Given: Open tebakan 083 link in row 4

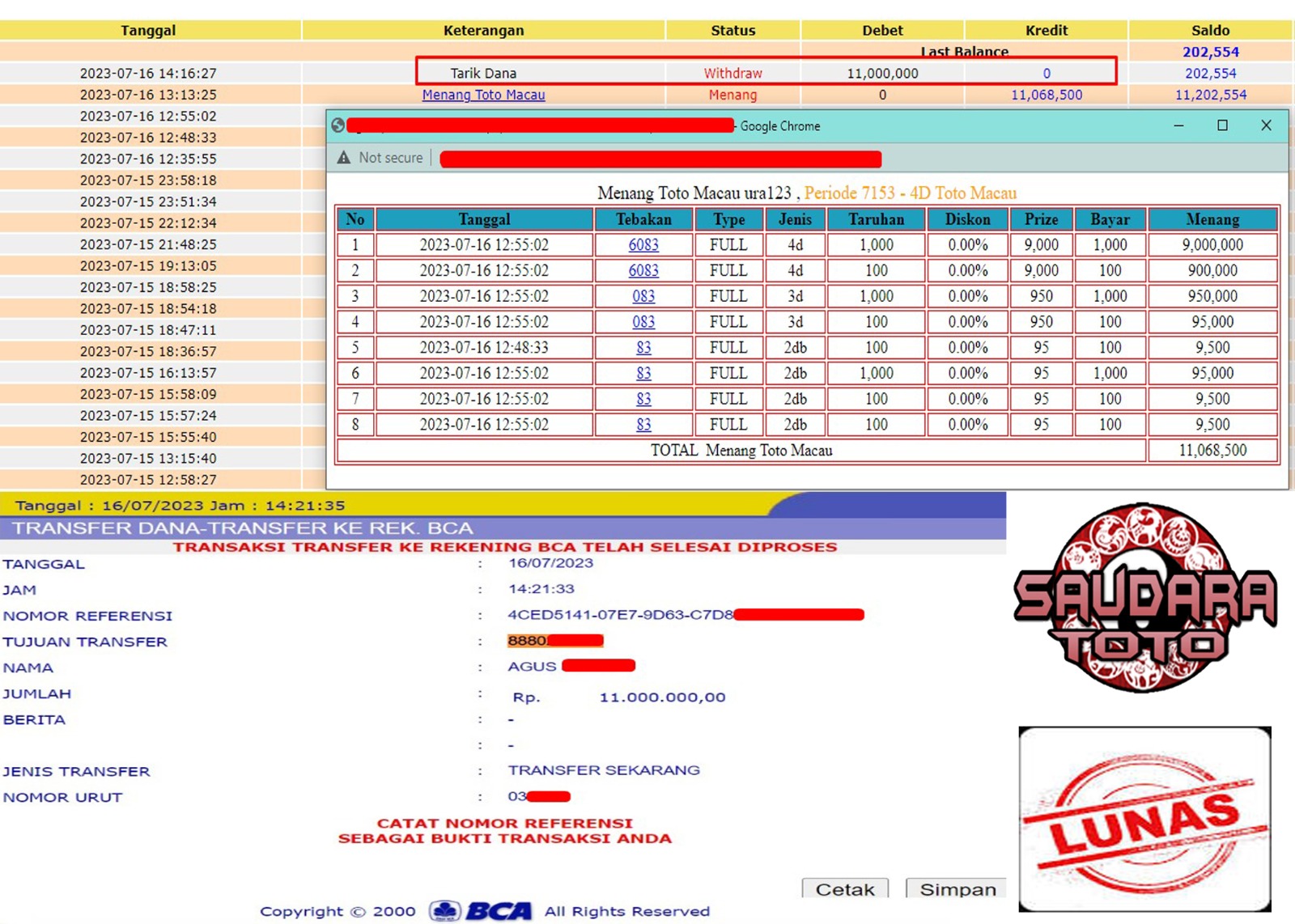Looking at the screenshot, I should pyautogui.click(x=643, y=322).
